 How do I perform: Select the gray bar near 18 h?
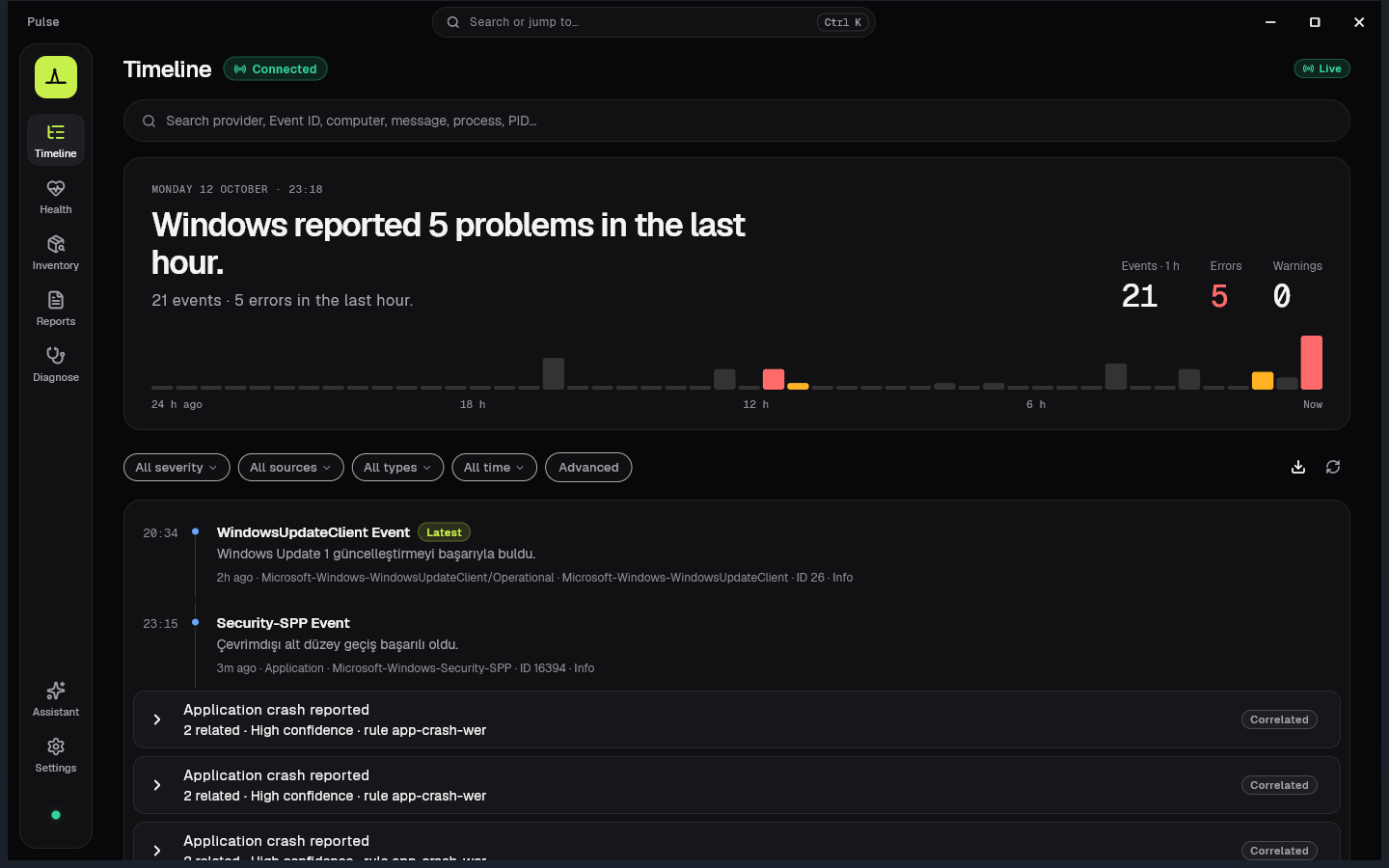[554, 374]
